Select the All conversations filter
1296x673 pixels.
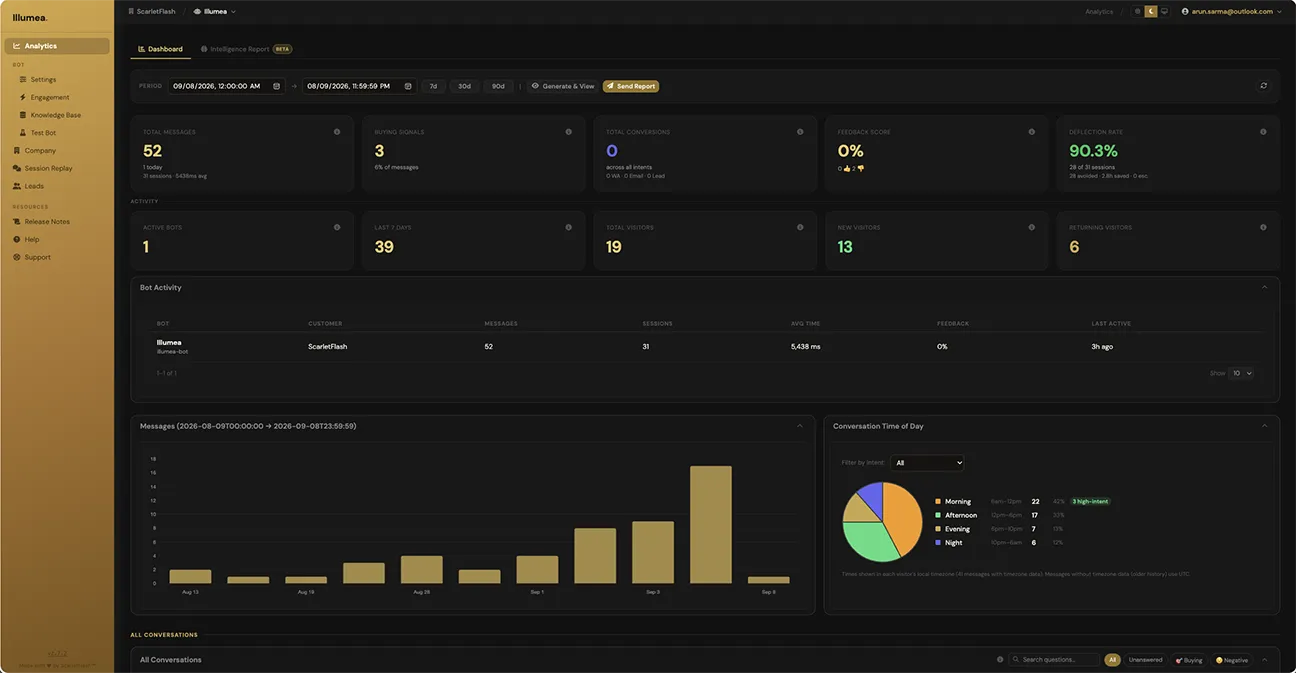point(1112,660)
